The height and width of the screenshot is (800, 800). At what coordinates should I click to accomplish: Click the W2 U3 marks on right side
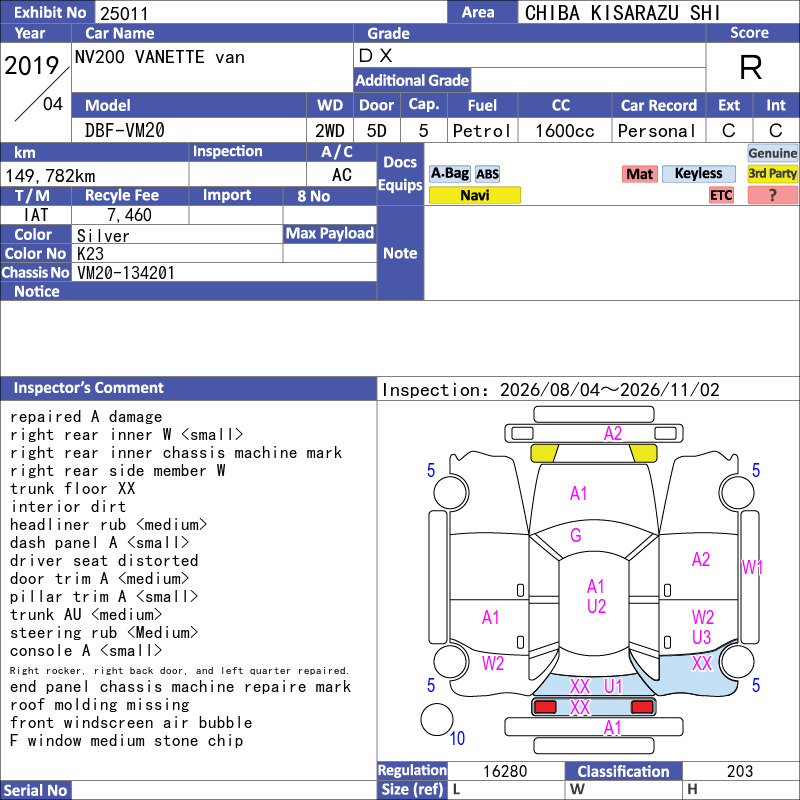tap(702, 627)
